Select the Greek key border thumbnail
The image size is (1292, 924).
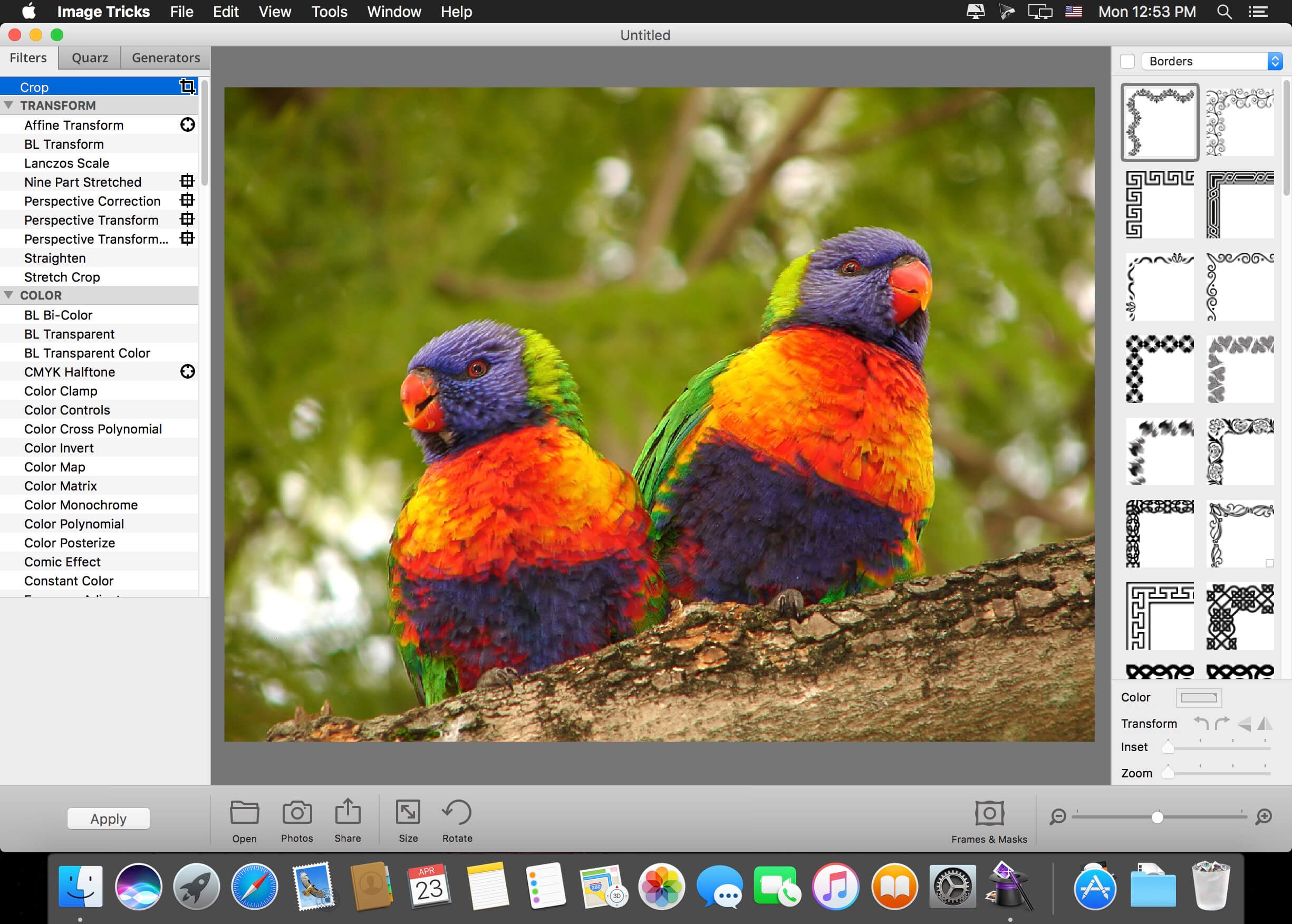click(1160, 205)
